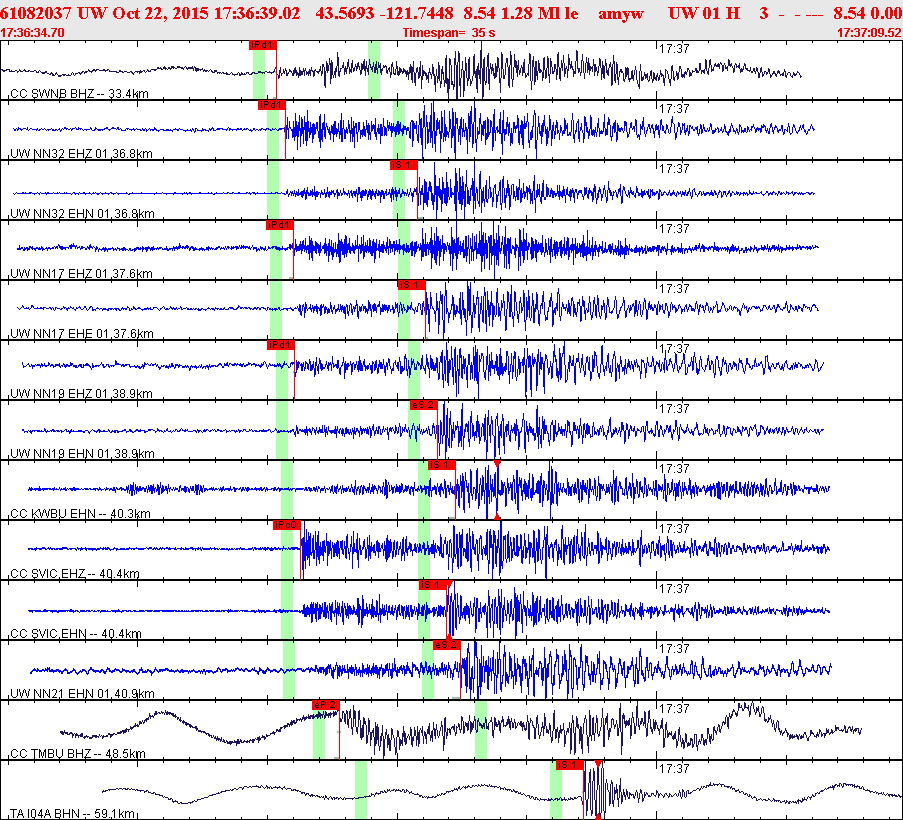The width and height of the screenshot is (903, 820).
Task: Click the "UW 01 H" text in header
Action: 704,13
